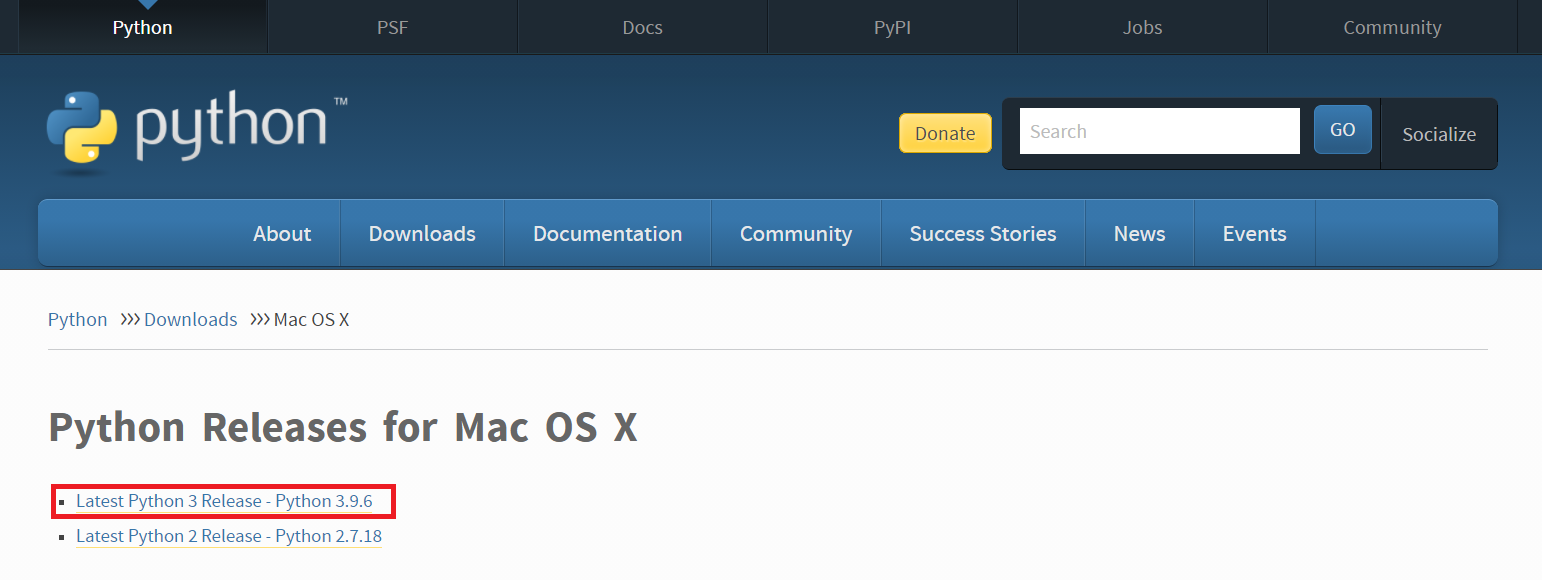This screenshot has height=580, width=1542.
Task: Open Success Stories in the navigation bar
Action: (983, 233)
